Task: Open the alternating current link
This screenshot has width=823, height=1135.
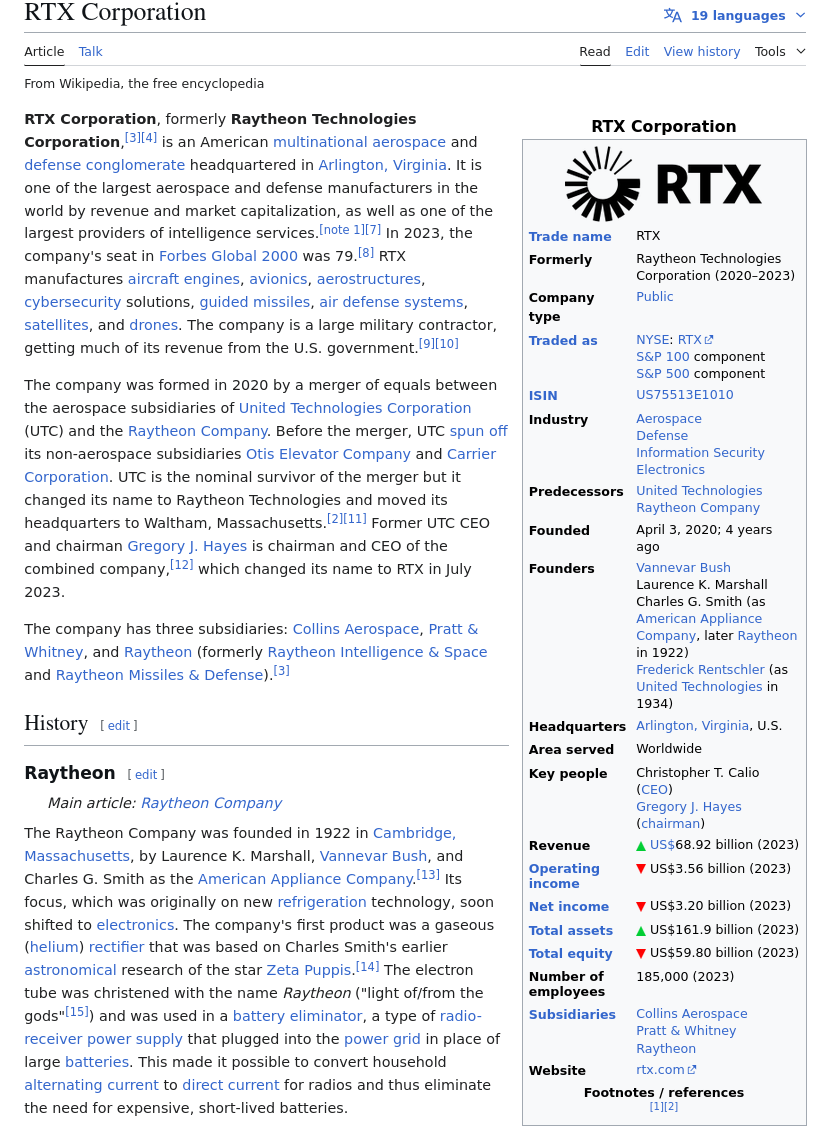Action: pos(91,1085)
